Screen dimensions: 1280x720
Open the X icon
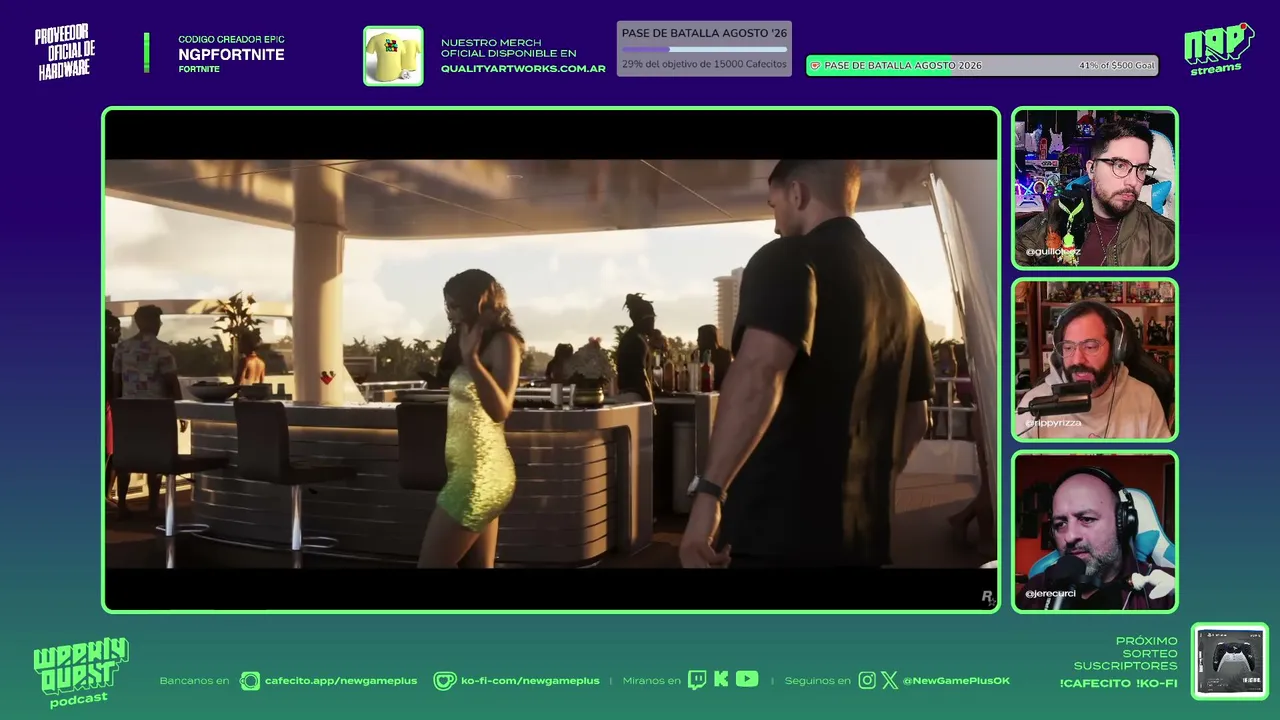pos(889,680)
